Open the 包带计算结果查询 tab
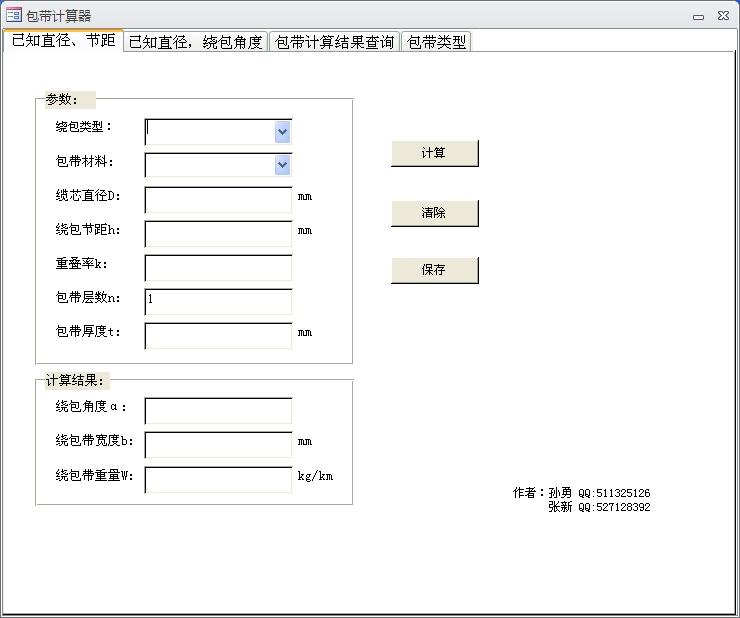 [x=334, y=42]
